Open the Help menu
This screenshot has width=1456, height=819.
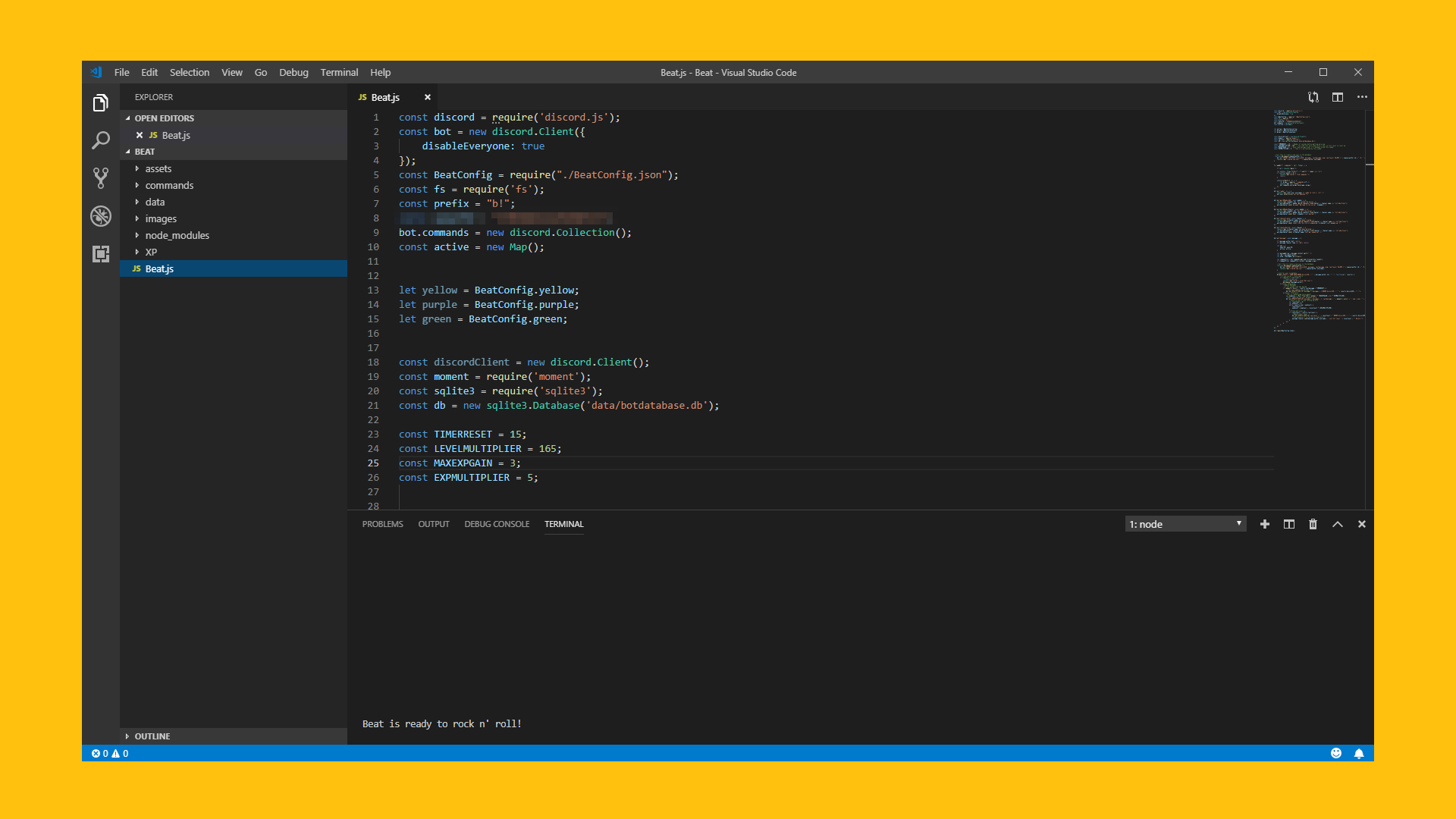pyautogui.click(x=381, y=72)
